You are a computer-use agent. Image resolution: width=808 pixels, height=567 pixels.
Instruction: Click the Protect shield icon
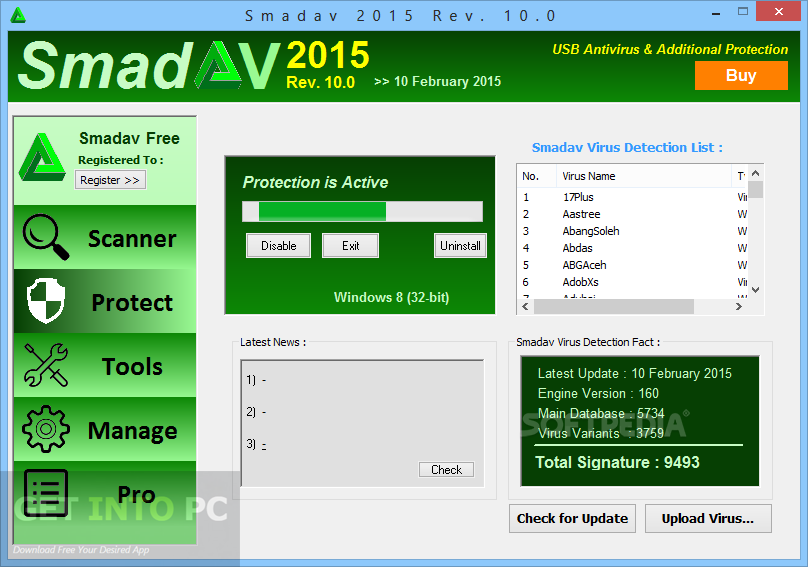pyautogui.click(x=46, y=301)
